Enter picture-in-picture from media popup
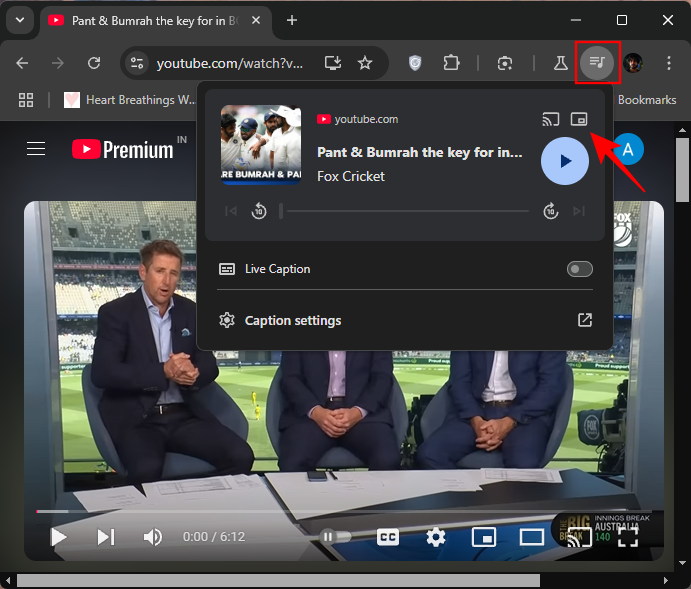Viewport: 691px width, 589px height. (x=578, y=120)
